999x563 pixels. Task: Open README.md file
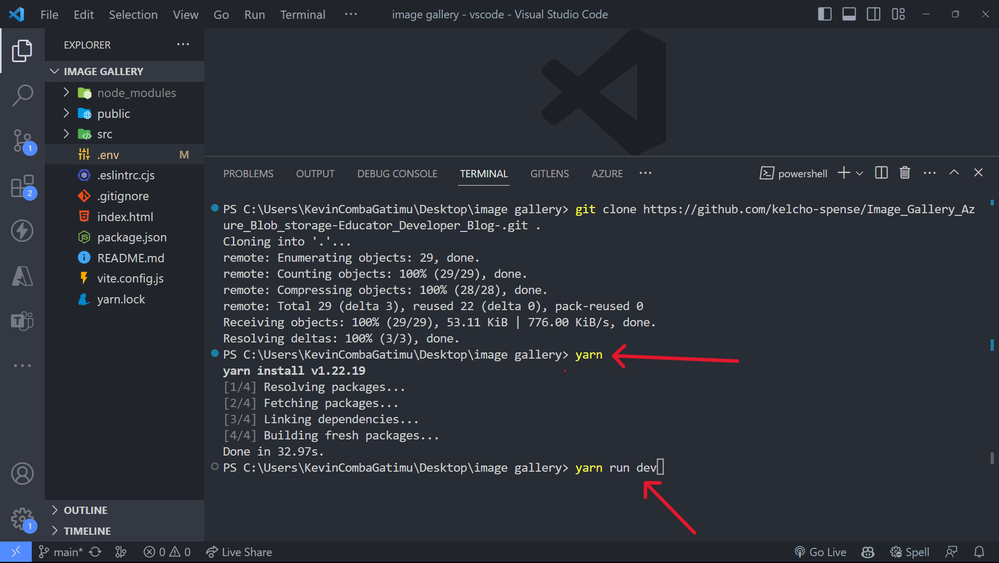coord(125,258)
